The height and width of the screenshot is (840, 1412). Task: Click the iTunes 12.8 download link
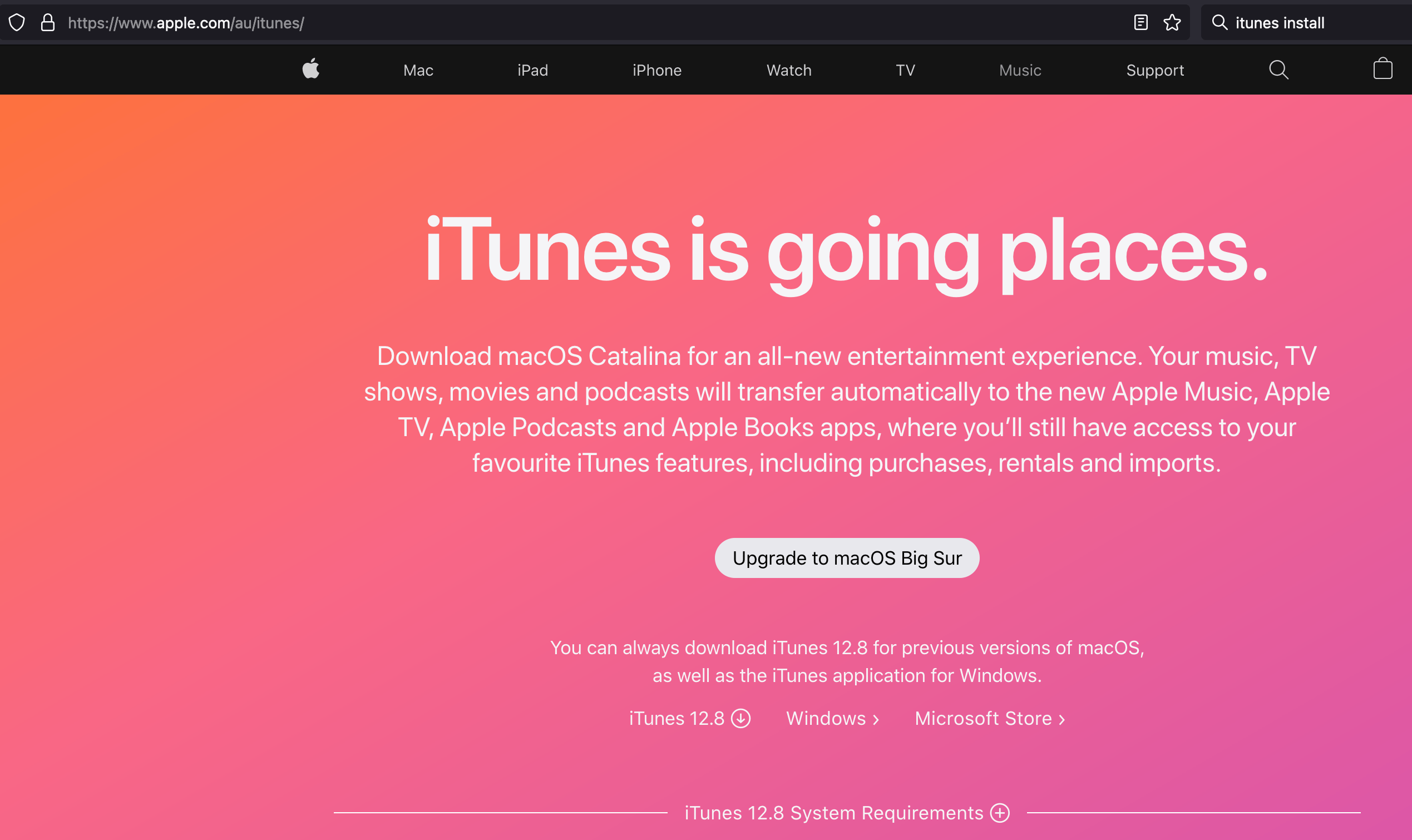(x=678, y=718)
